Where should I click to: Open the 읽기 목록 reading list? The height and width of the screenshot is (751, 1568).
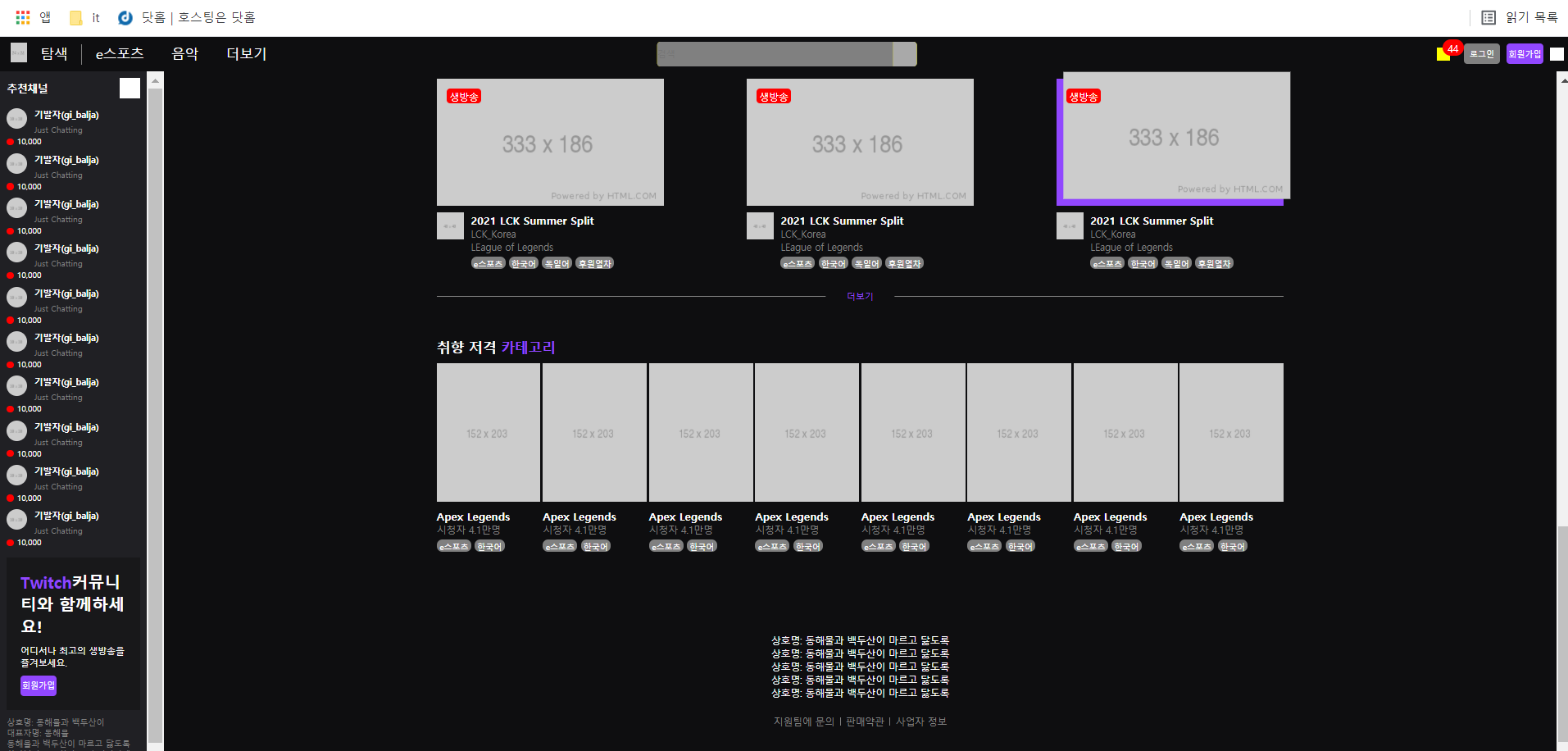1520,17
